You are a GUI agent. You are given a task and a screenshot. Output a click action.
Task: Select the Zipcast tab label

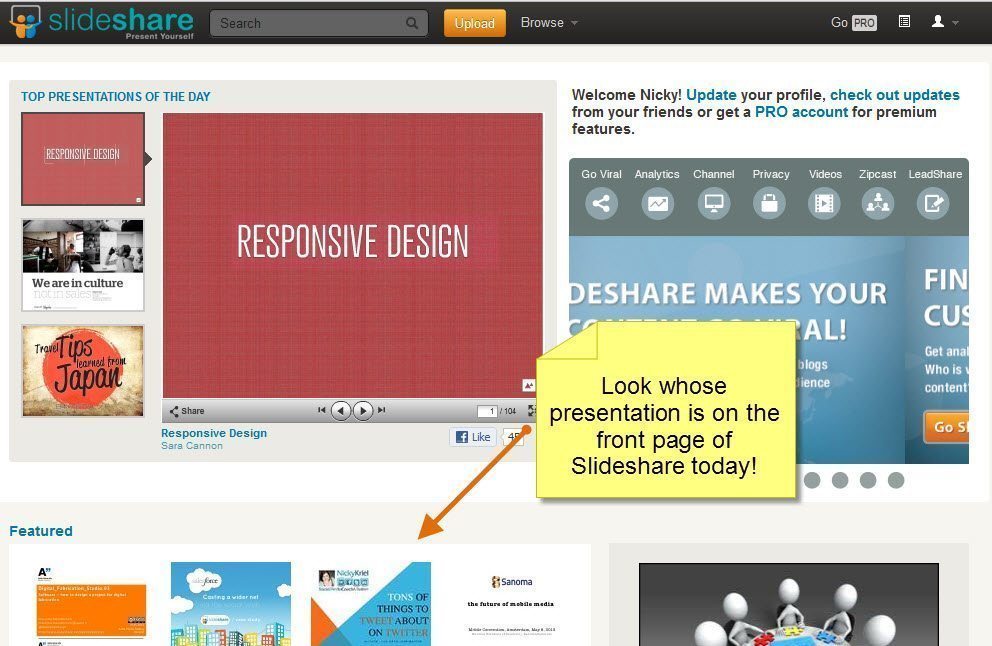point(877,174)
